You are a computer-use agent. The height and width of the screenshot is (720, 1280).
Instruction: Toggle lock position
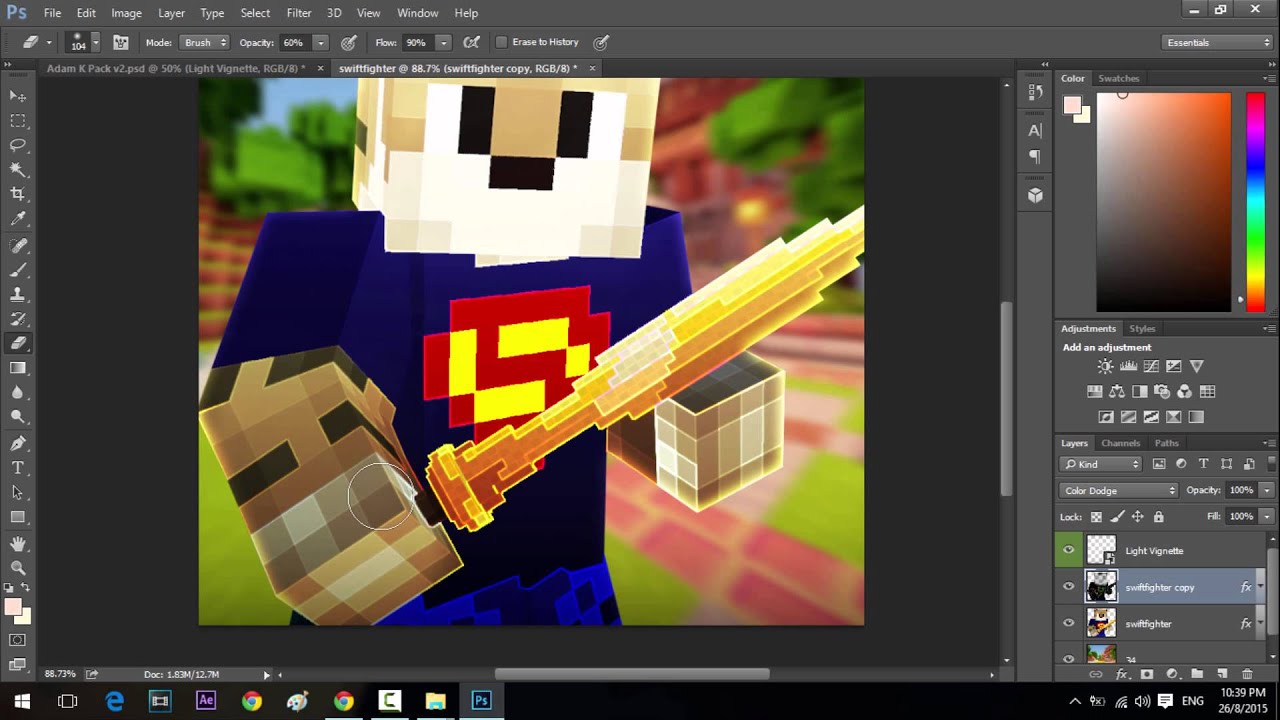(x=1137, y=517)
